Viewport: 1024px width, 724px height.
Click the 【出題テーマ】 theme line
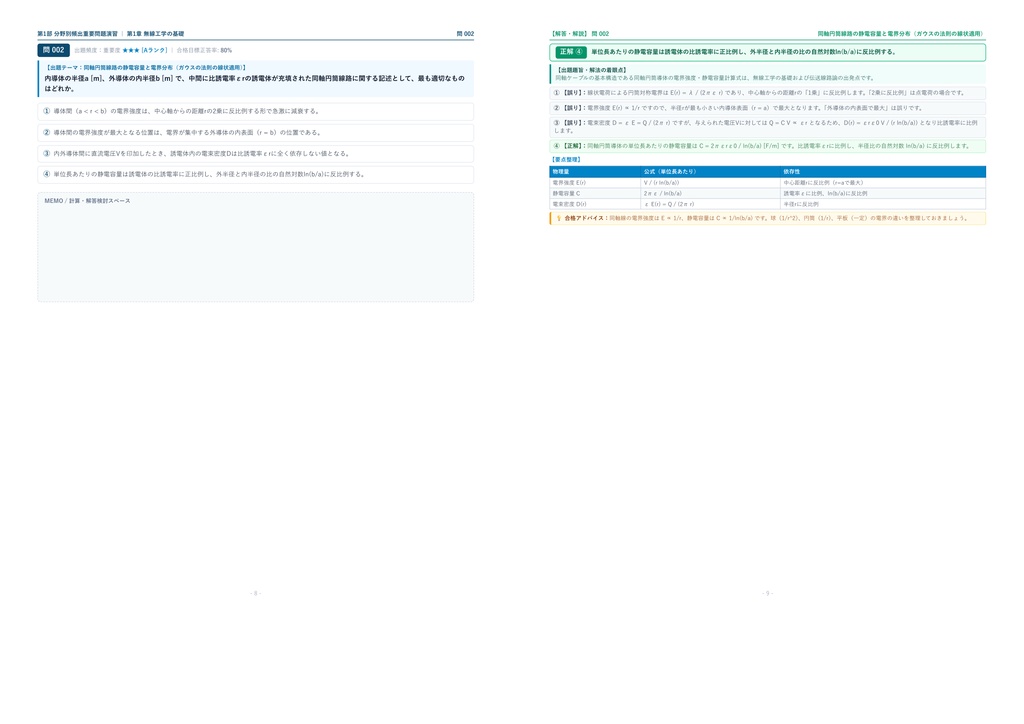146,67
